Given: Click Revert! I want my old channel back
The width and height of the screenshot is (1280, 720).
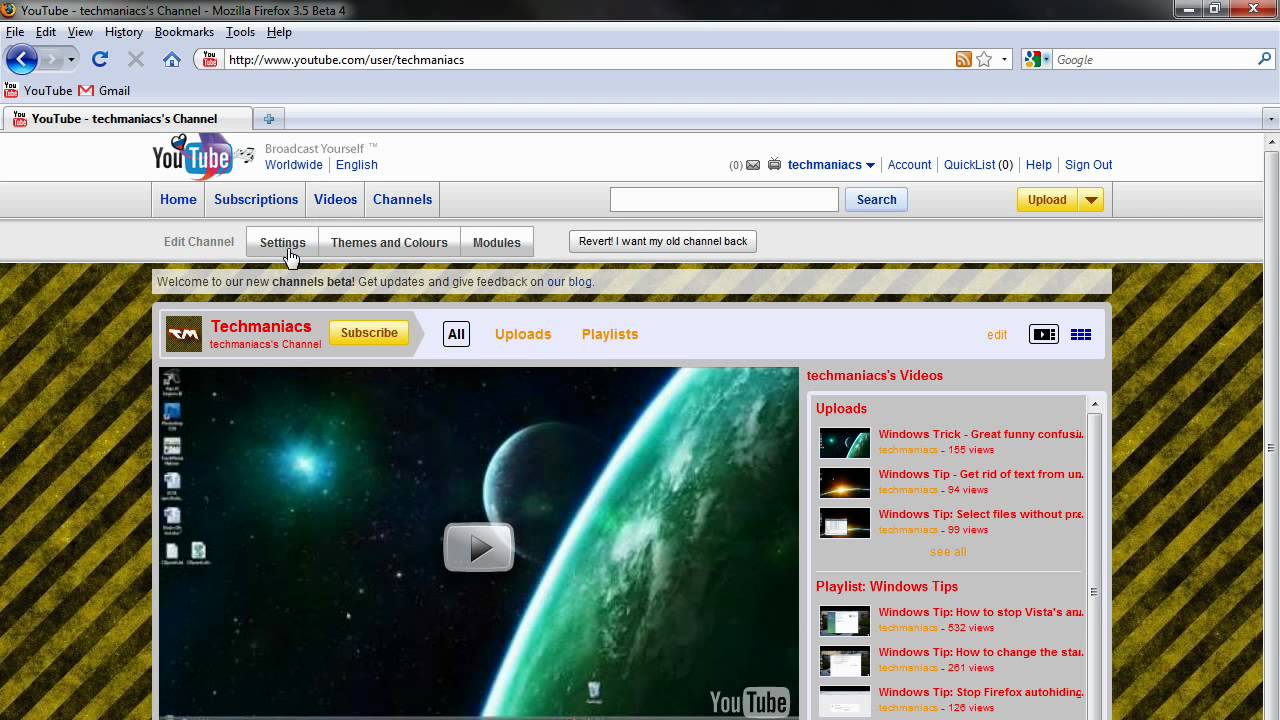Looking at the screenshot, I should (663, 241).
